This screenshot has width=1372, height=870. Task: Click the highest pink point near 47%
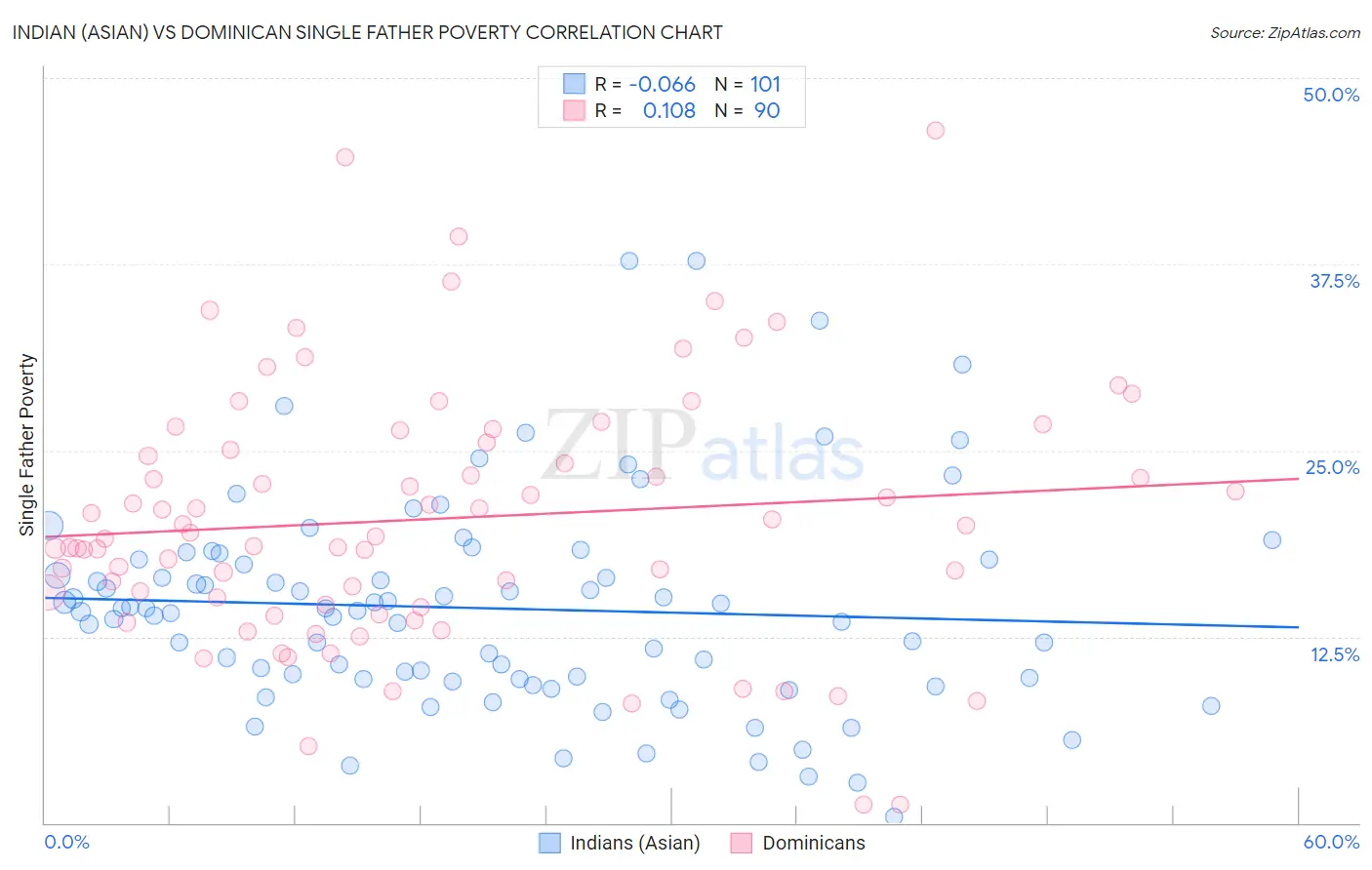point(935,131)
